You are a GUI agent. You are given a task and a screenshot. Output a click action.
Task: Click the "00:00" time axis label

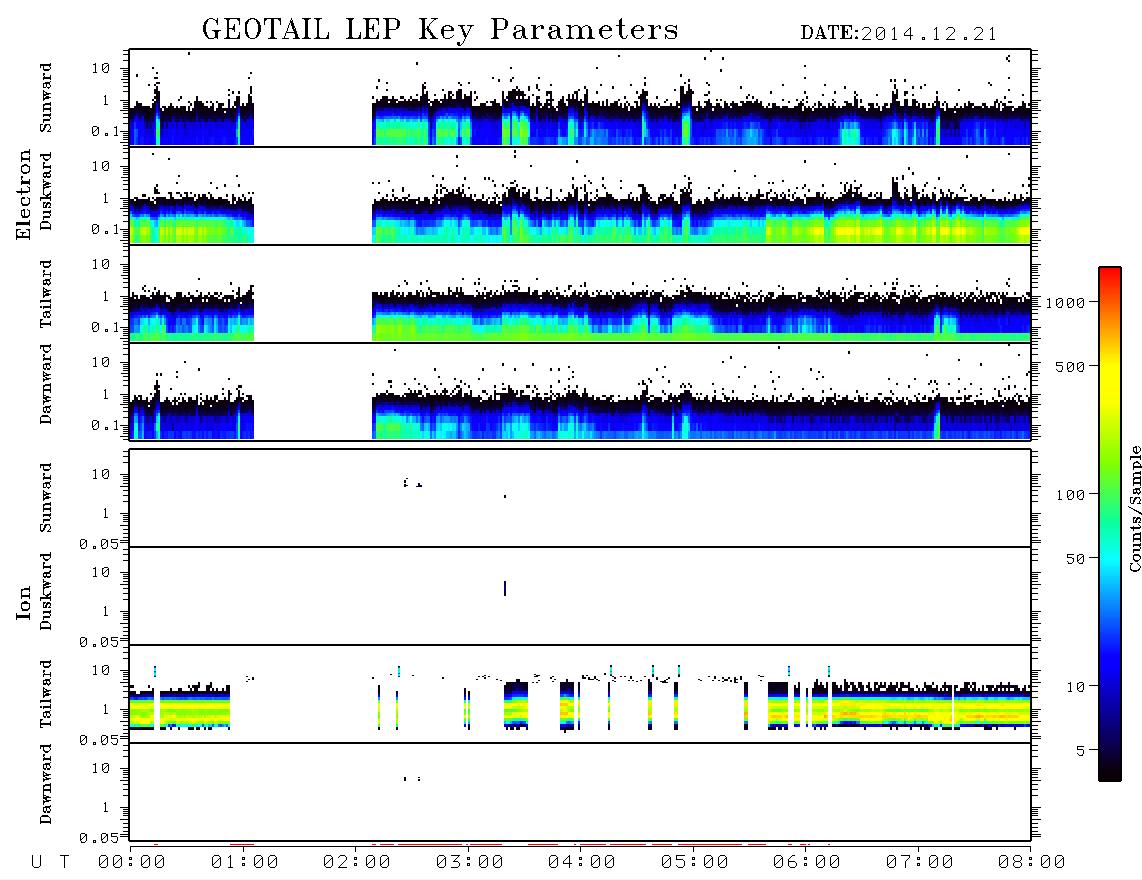coord(132,862)
